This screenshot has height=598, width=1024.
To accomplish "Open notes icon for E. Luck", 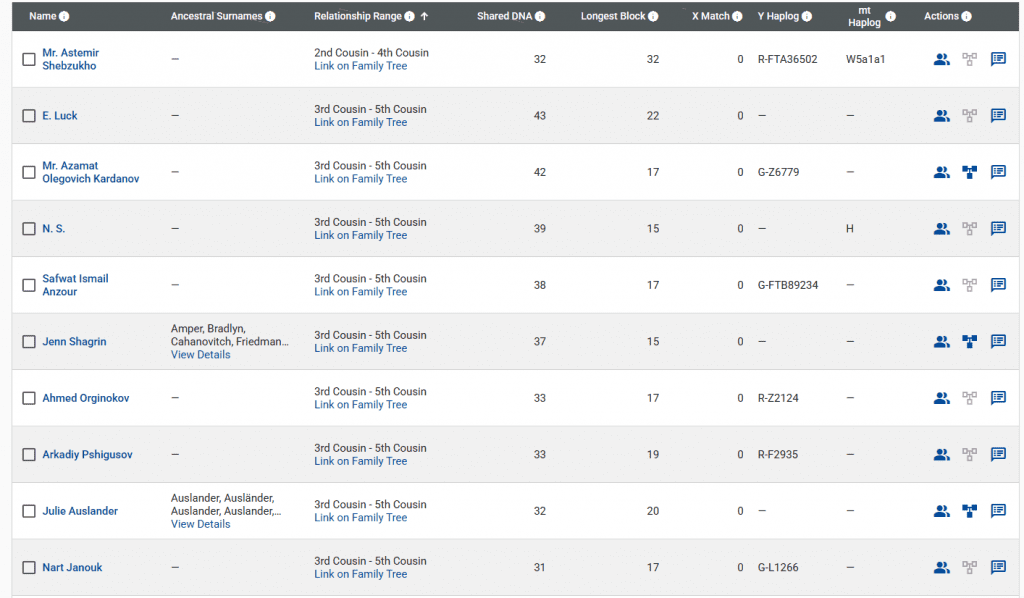I will coord(998,116).
